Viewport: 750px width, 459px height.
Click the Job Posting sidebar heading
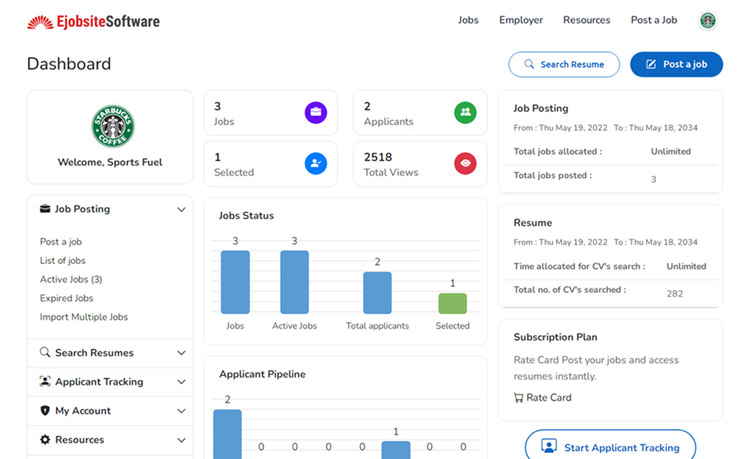pos(82,209)
